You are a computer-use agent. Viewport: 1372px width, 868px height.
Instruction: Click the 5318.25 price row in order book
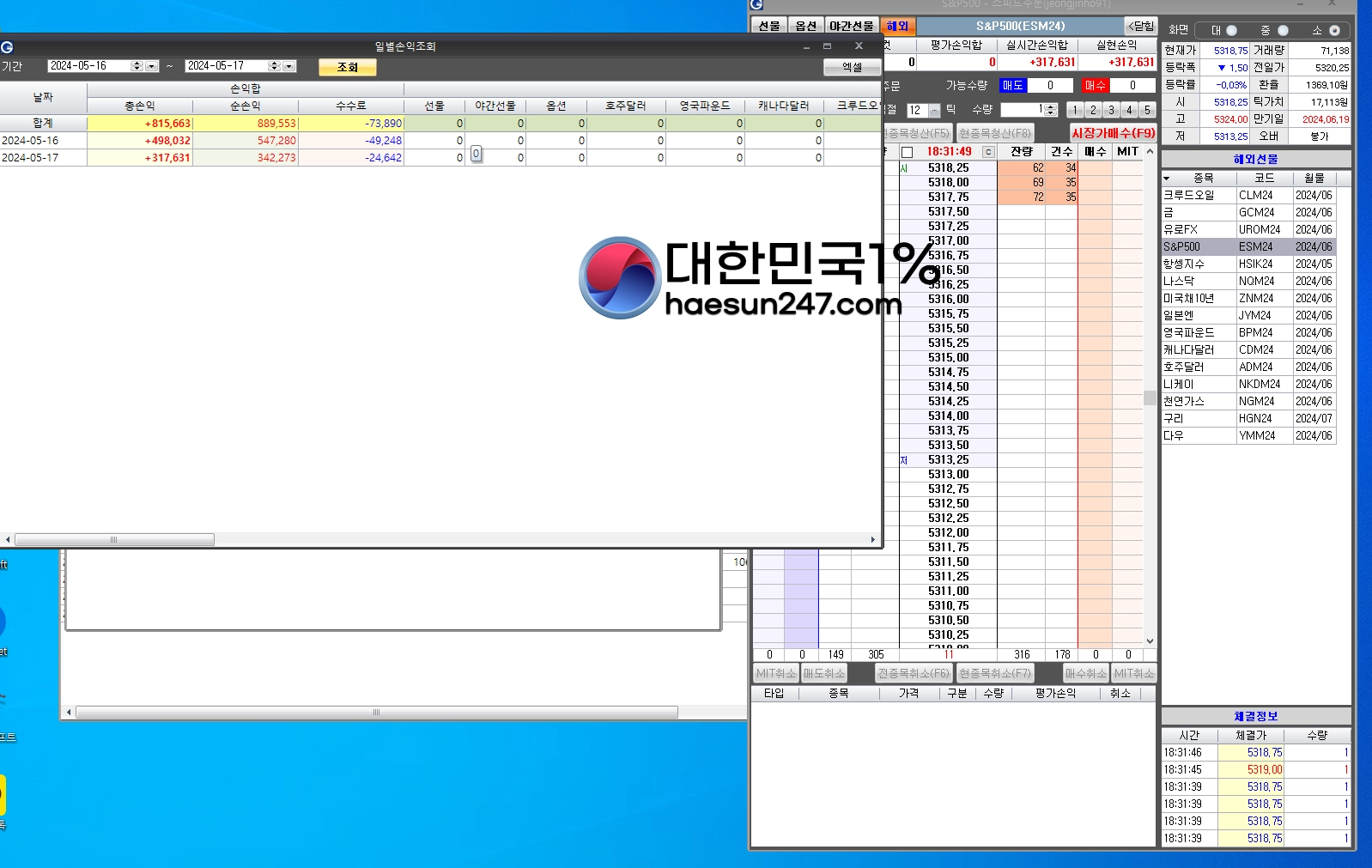click(948, 168)
